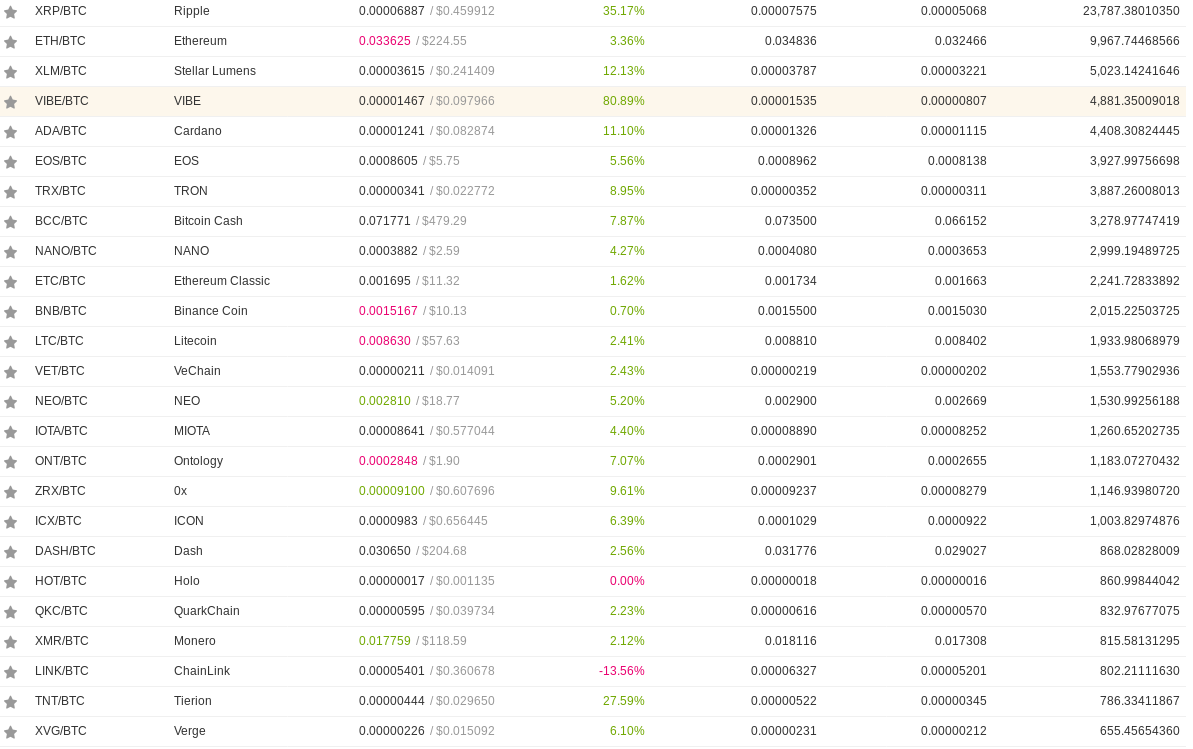Open the XRP/BTC trading pair

(61, 11)
